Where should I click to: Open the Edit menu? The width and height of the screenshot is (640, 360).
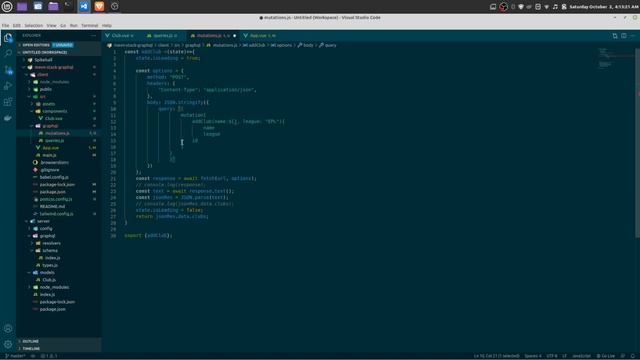(x=16, y=25)
